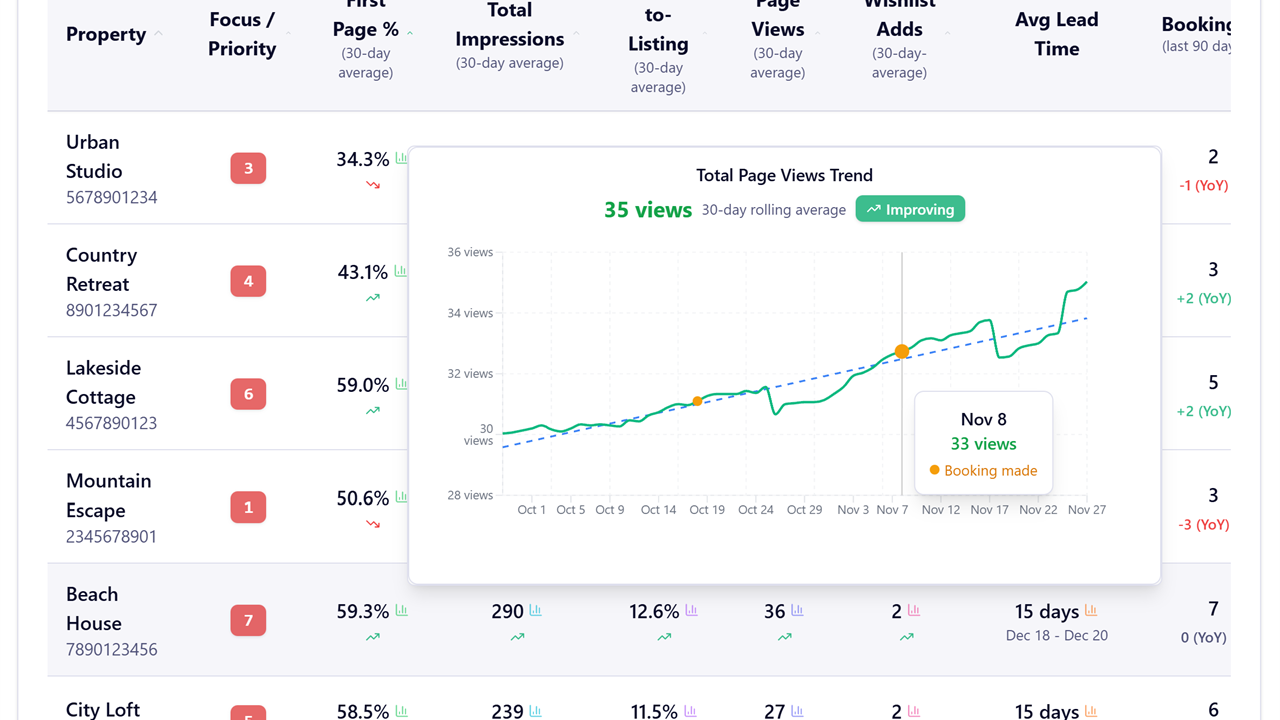Click property ID 8901234567
The width and height of the screenshot is (1280, 720).
point(112,310)
